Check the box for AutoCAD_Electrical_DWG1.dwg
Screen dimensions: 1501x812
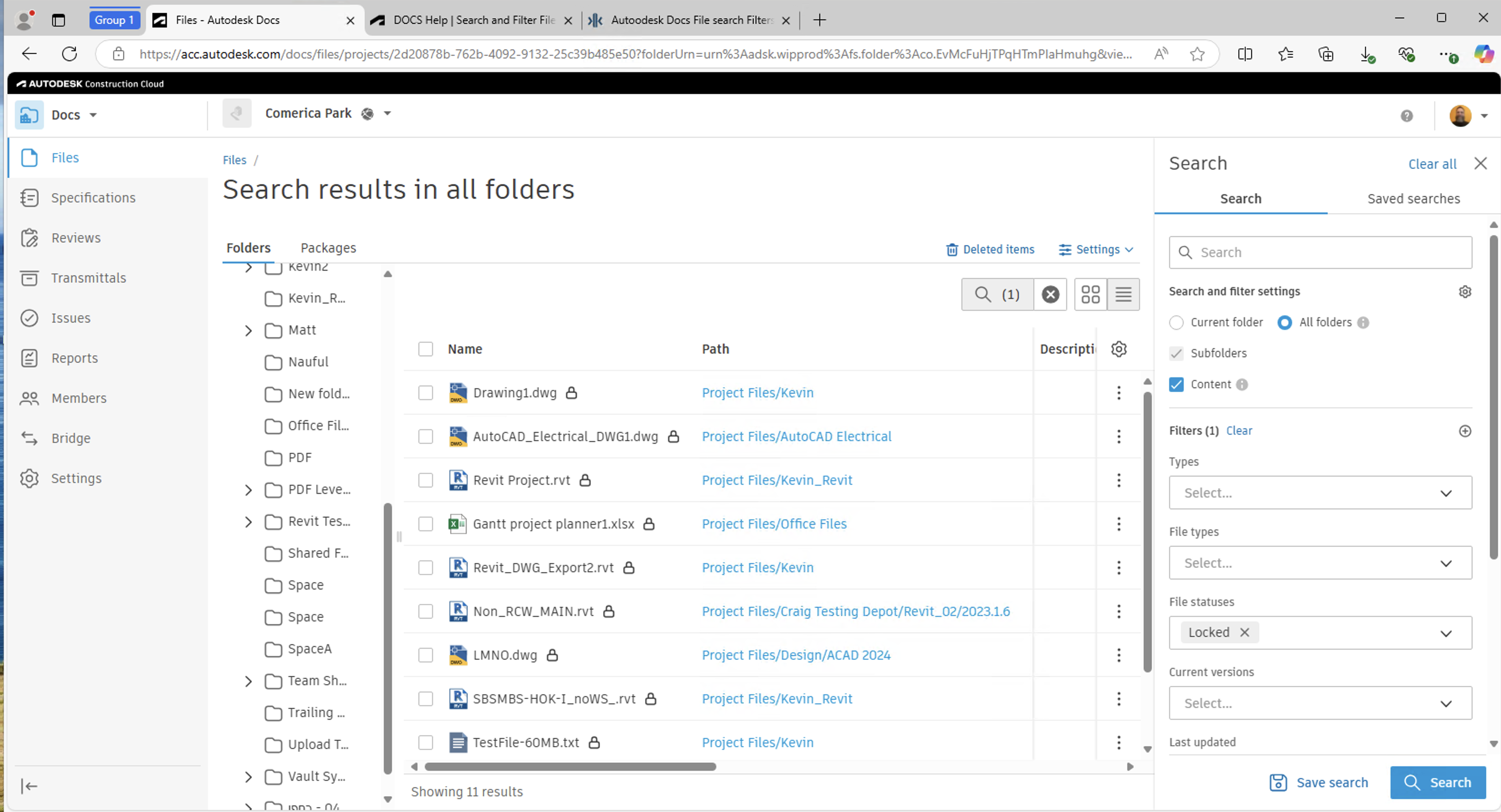click(x=425, y=436)
